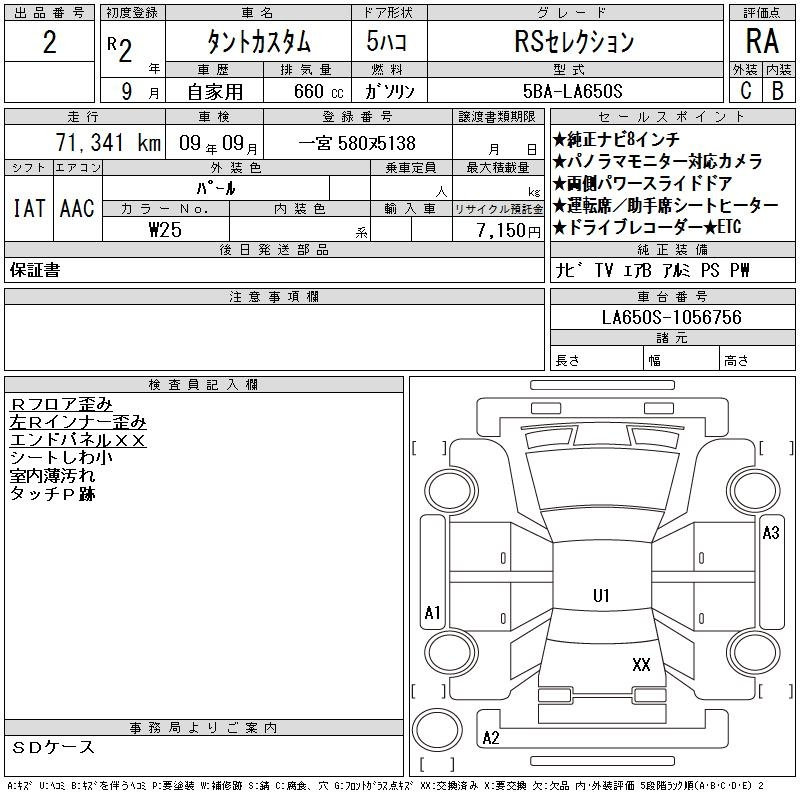Click the A2 marker near rear bumper

[x=490, y=738]
